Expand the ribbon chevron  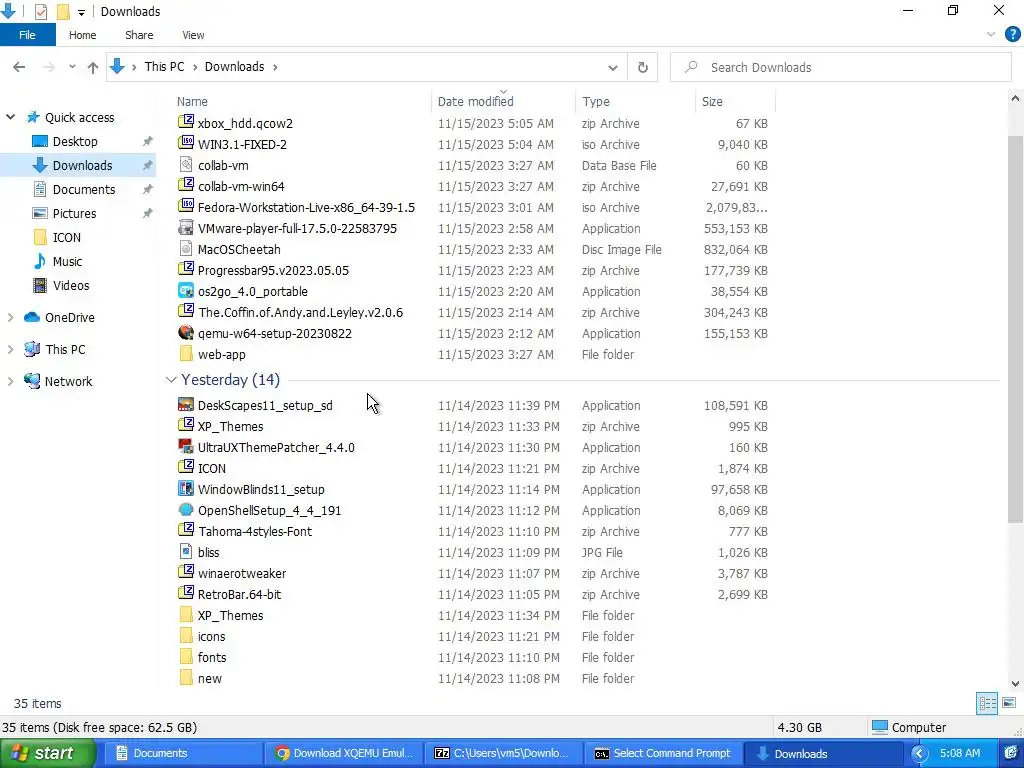(991, 35)
